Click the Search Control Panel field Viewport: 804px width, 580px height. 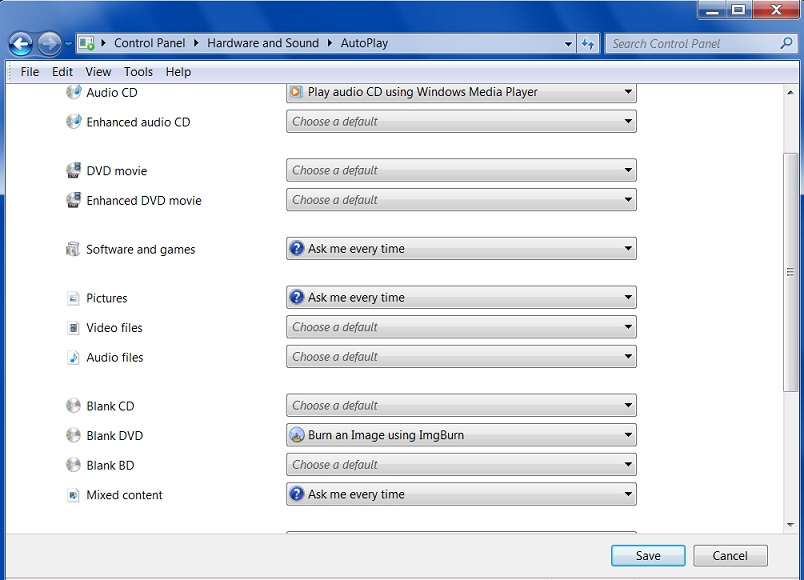(700, 44)
